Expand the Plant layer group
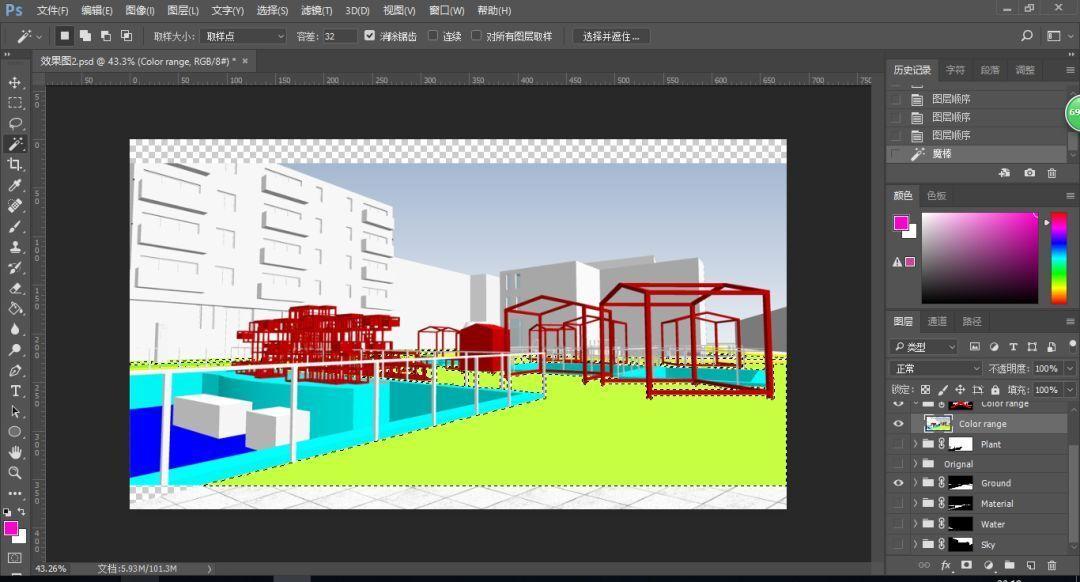 click(915, 444)
